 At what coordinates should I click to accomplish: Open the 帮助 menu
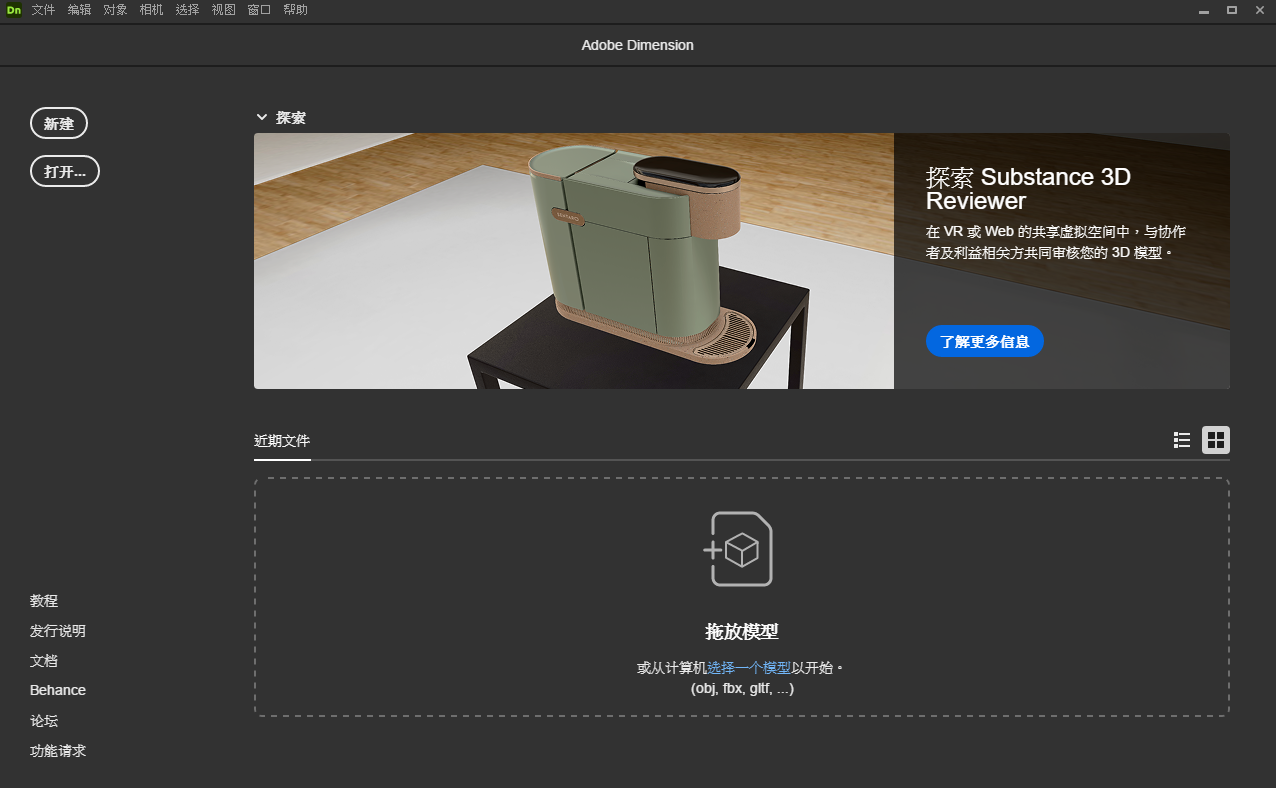click(295, 10)
